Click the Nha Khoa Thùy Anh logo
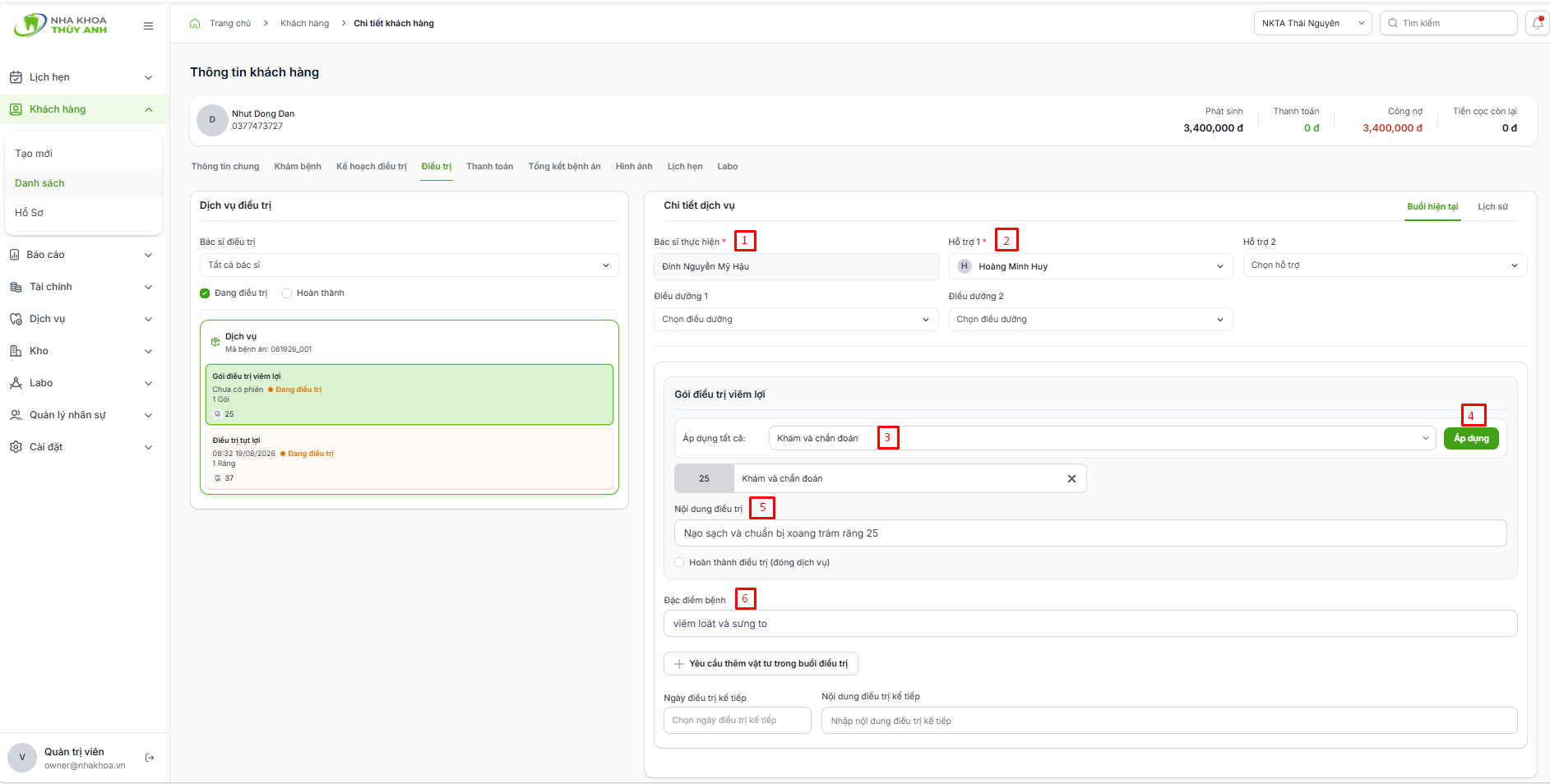 click(61, 25)
